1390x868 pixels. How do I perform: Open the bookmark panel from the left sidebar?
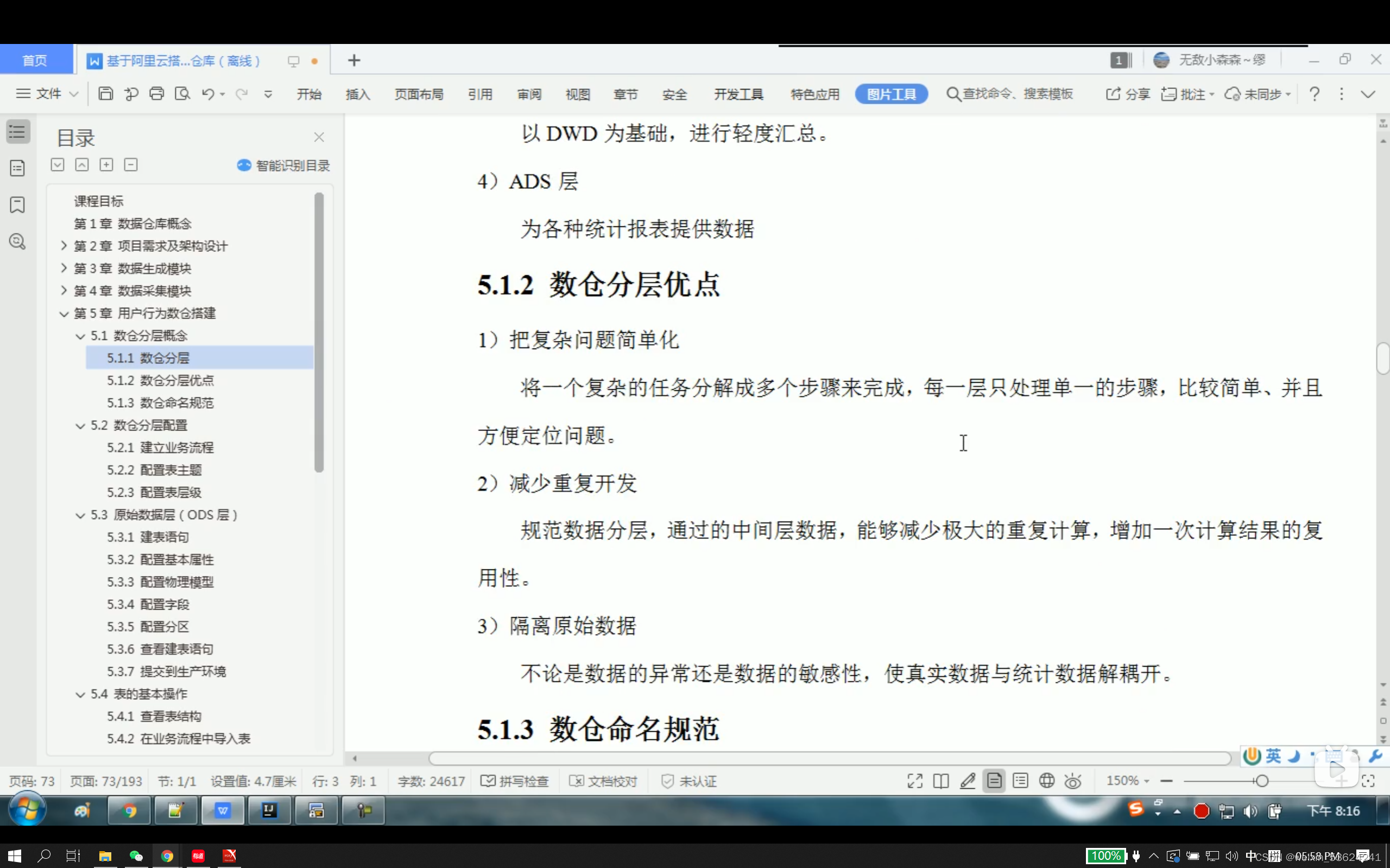pyautogui.click(x=17, y=205)
